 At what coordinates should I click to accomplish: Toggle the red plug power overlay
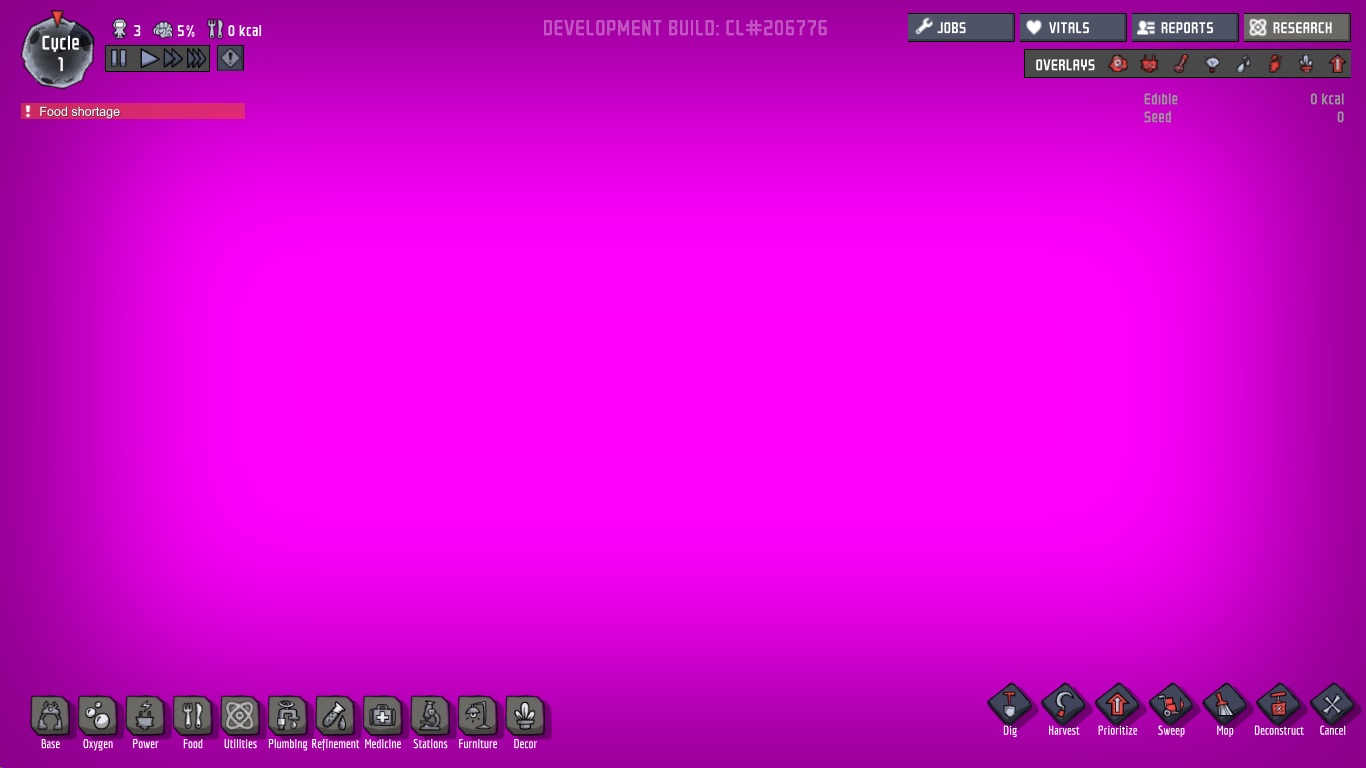coord(1150,64)
